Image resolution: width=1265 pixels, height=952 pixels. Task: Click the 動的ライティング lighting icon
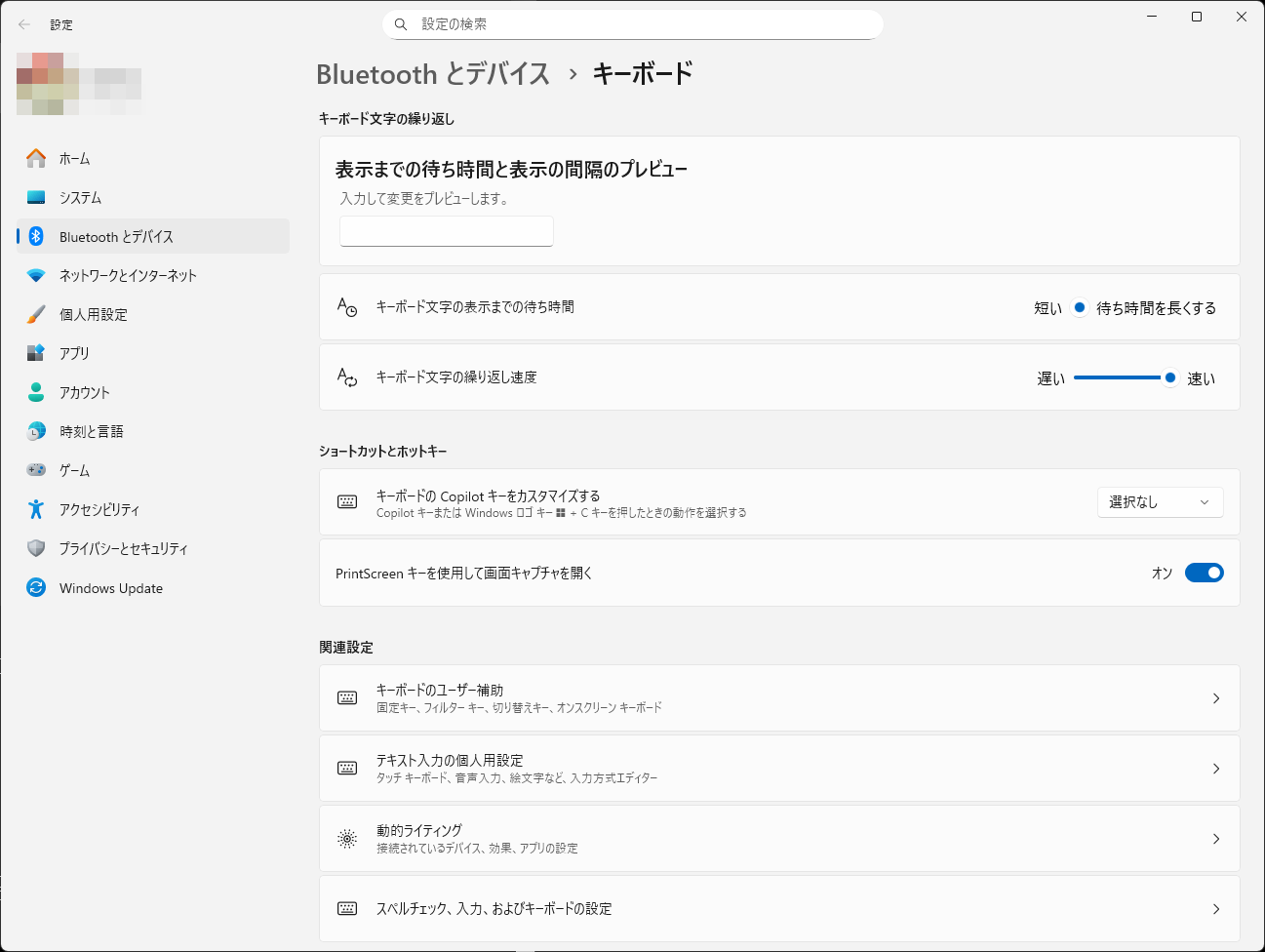point(346,838)
